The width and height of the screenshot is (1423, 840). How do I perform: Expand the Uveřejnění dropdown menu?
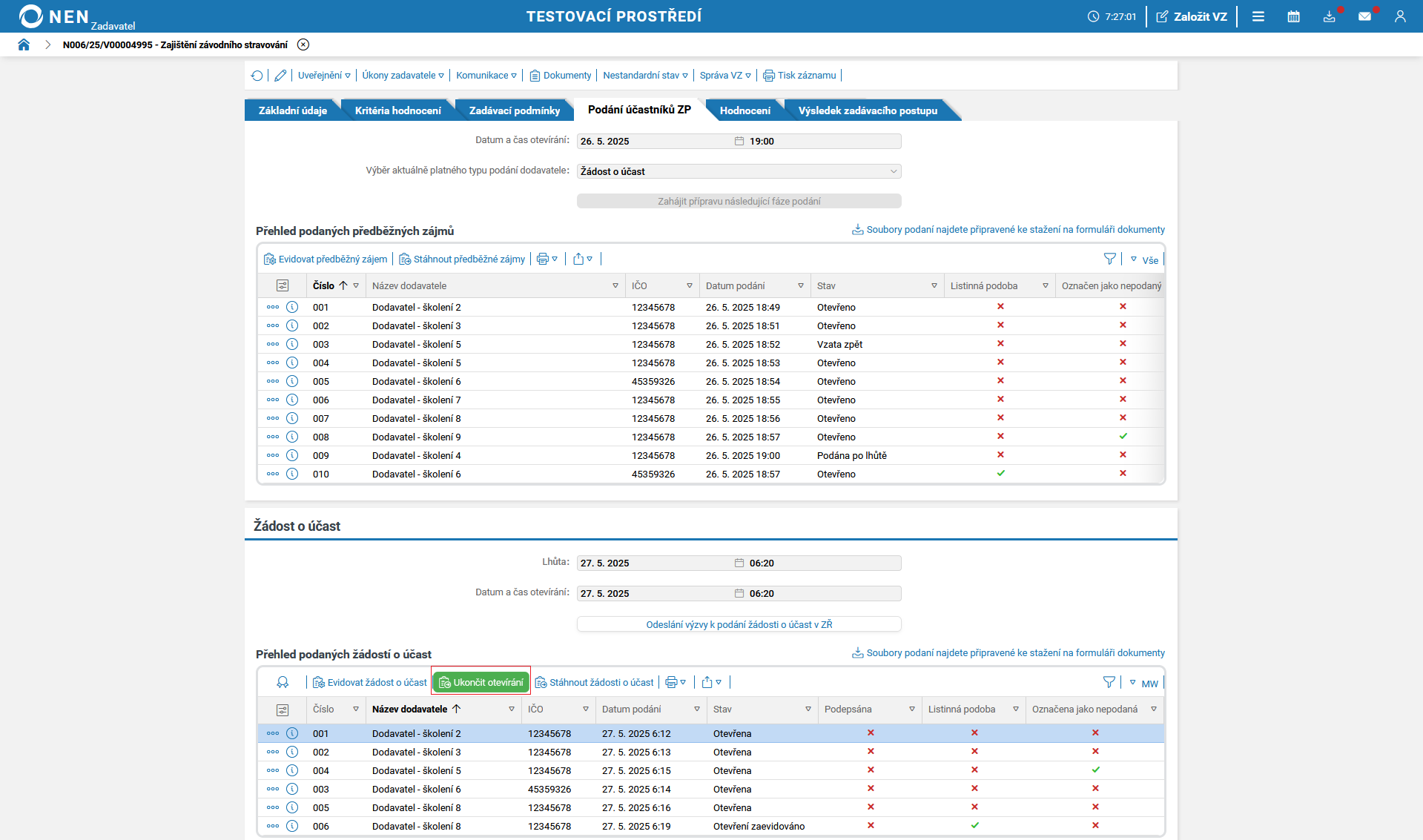324,76
